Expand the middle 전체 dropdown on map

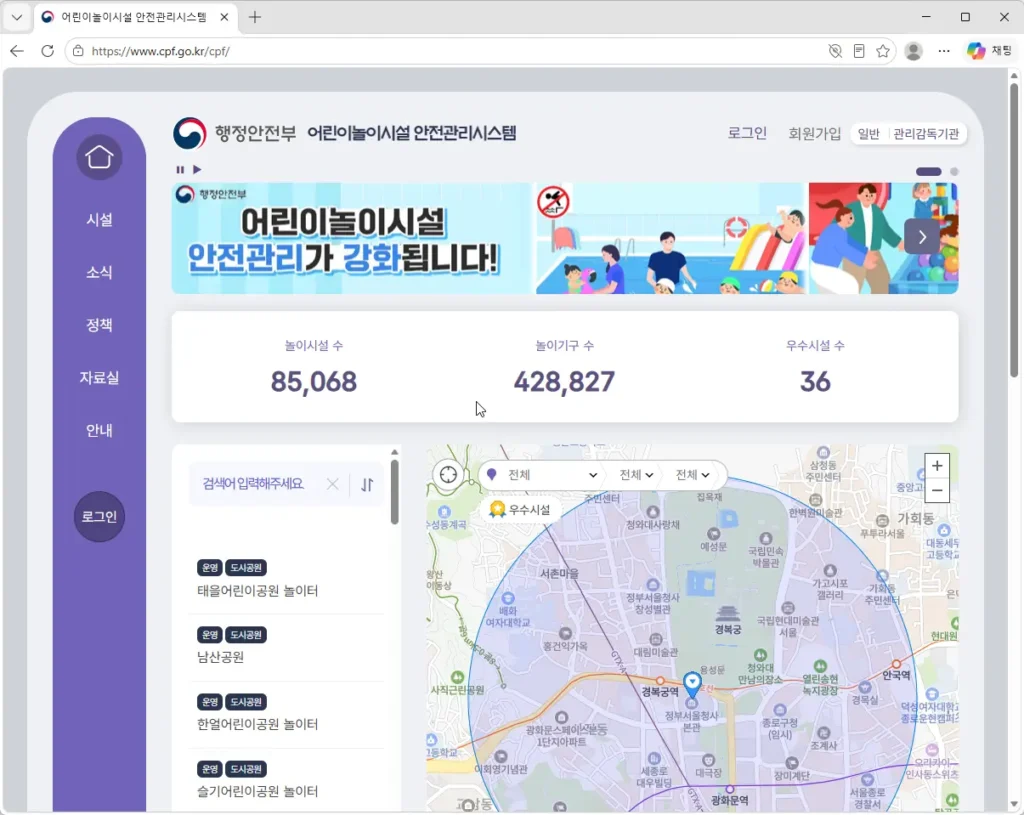point(636,475)
